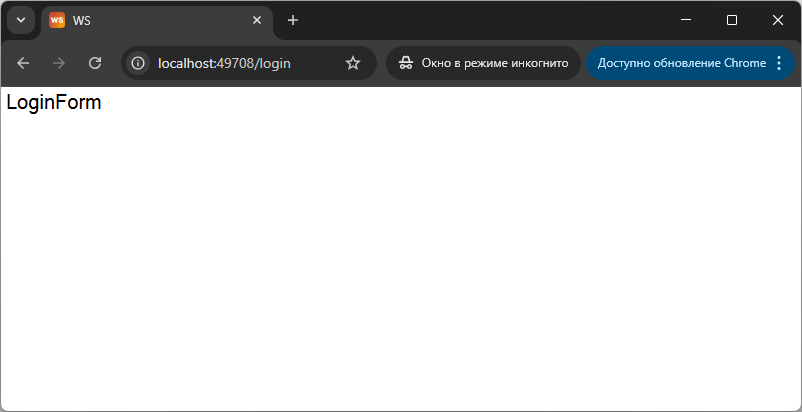Click the blank white page area

point(400,260)
